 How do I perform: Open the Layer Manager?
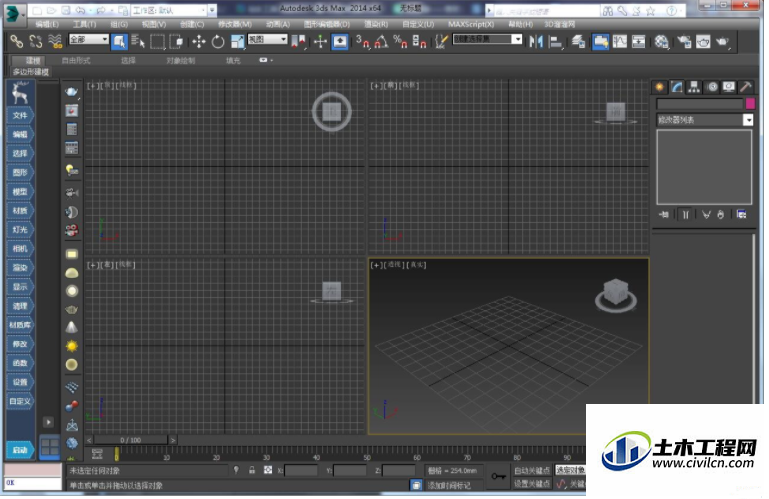coord(578,42)
